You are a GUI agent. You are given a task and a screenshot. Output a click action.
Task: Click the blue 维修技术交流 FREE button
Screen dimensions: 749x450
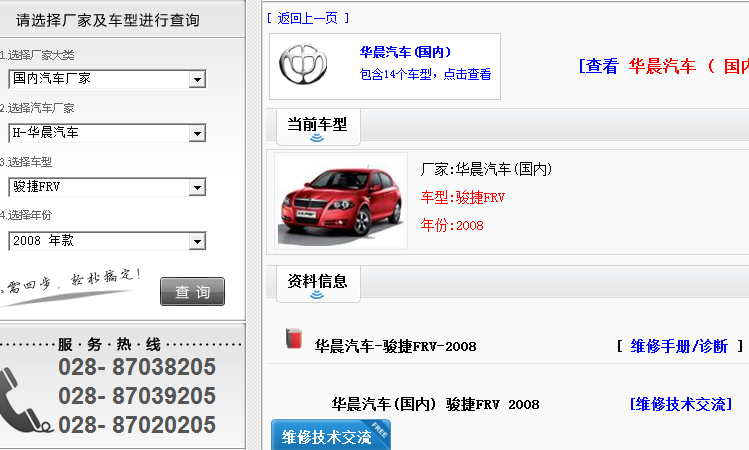[x=331, y=435]
